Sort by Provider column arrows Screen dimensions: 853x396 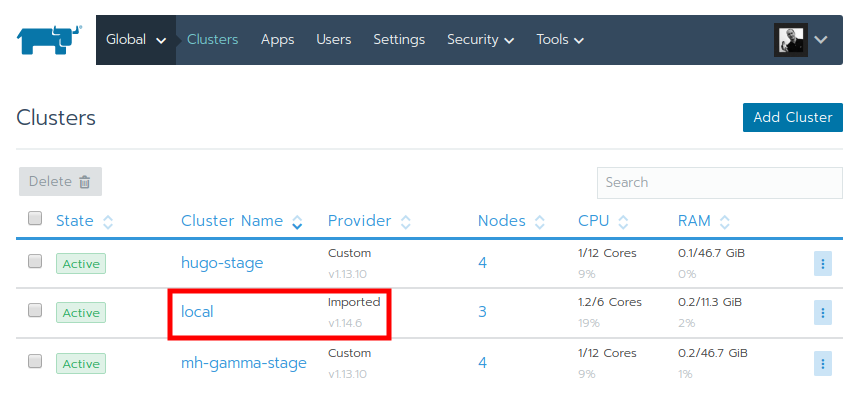[x=406, y=222]
